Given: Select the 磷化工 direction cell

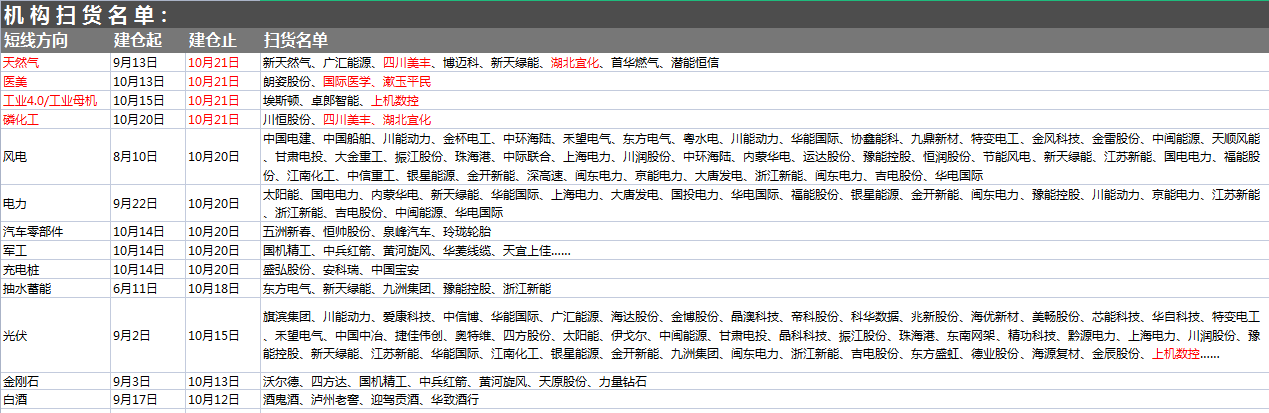Looking at the screenshot, I should (x=55, y=120).
